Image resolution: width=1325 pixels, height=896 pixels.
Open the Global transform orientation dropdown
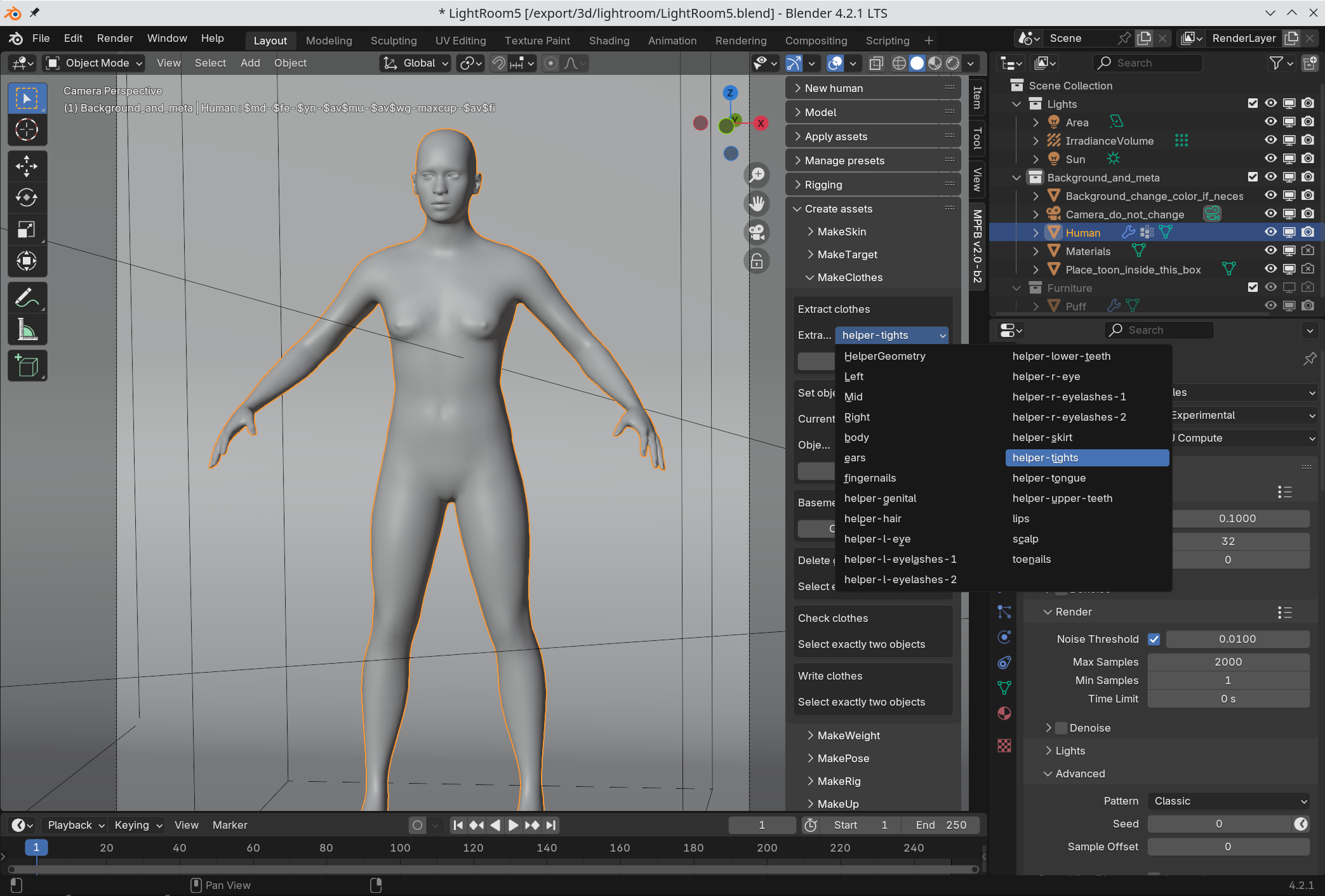click(x=415, y=63)
